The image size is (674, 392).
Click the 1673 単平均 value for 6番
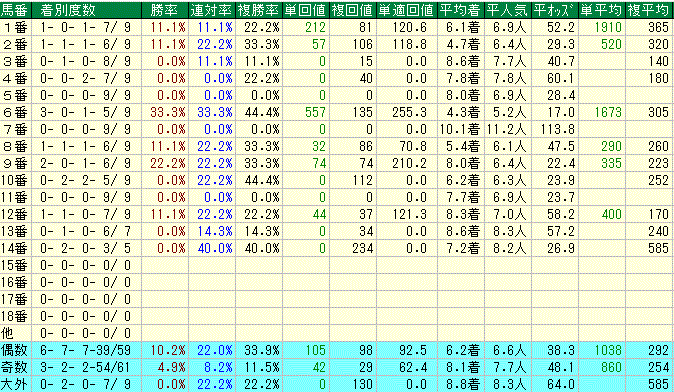pos(608,112)
